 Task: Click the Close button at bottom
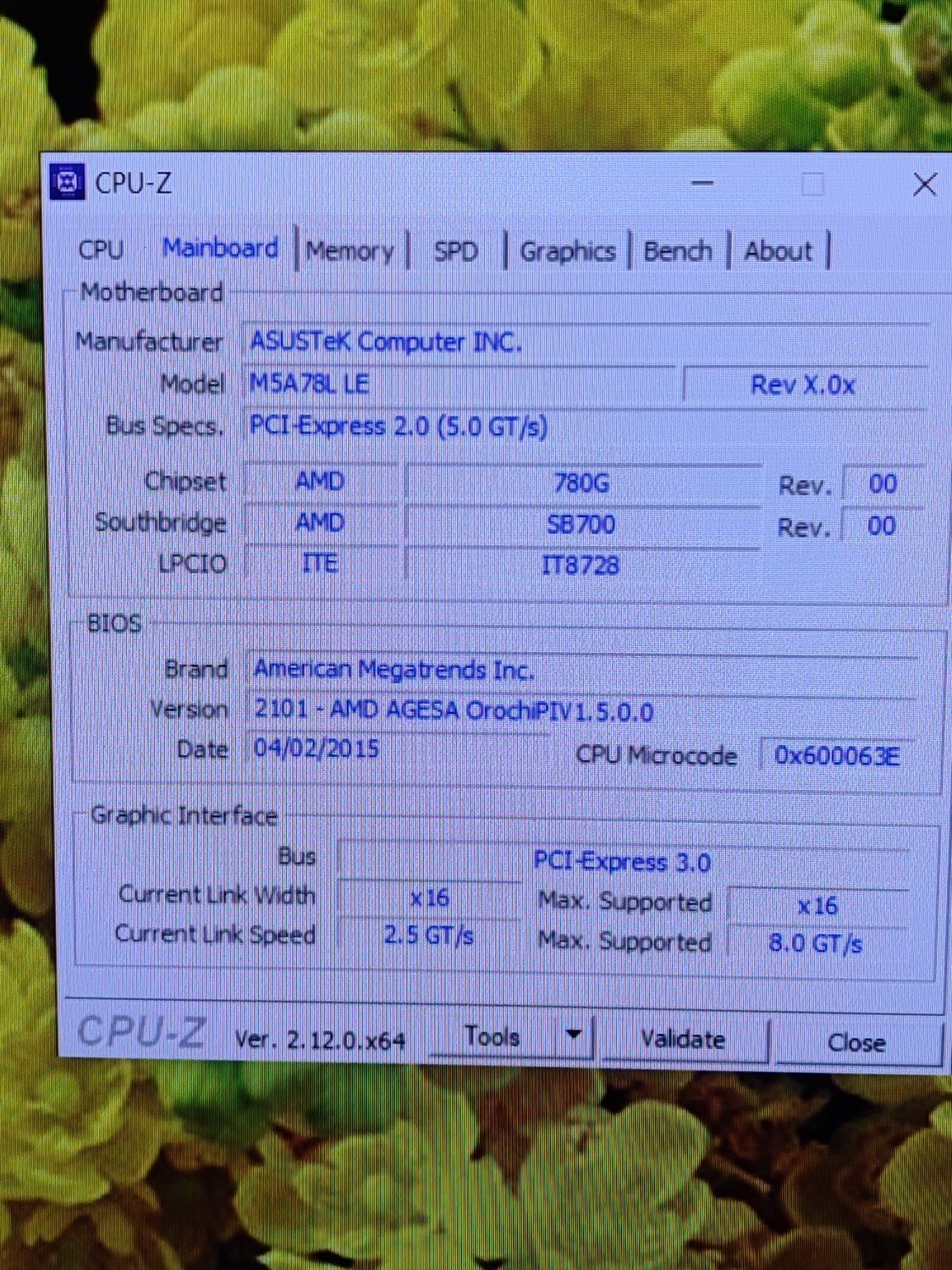click(856, 1042)
